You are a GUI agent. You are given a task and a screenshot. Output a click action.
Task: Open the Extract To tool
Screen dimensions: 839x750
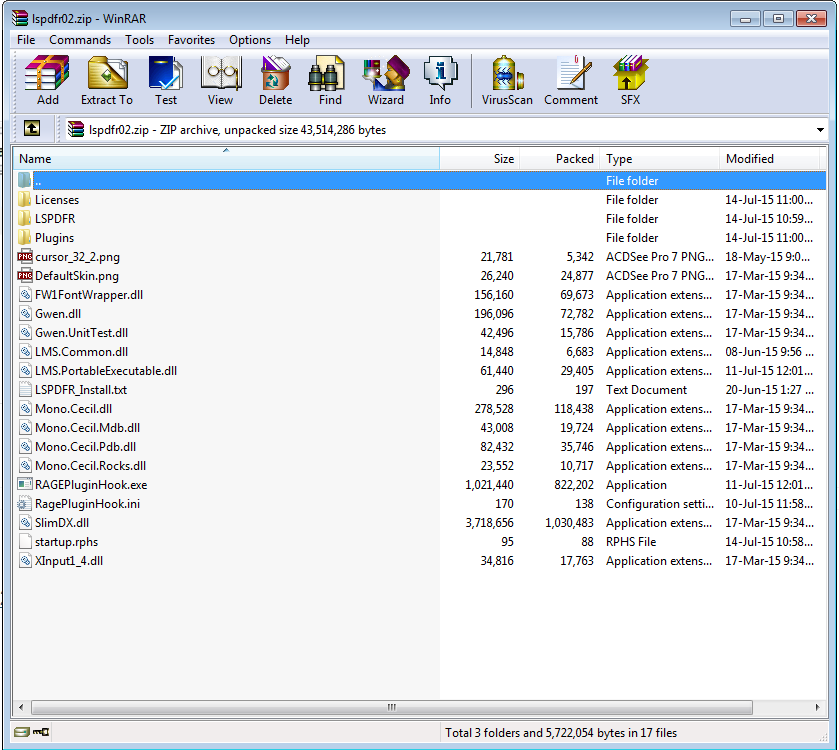(x=107, y=80)
